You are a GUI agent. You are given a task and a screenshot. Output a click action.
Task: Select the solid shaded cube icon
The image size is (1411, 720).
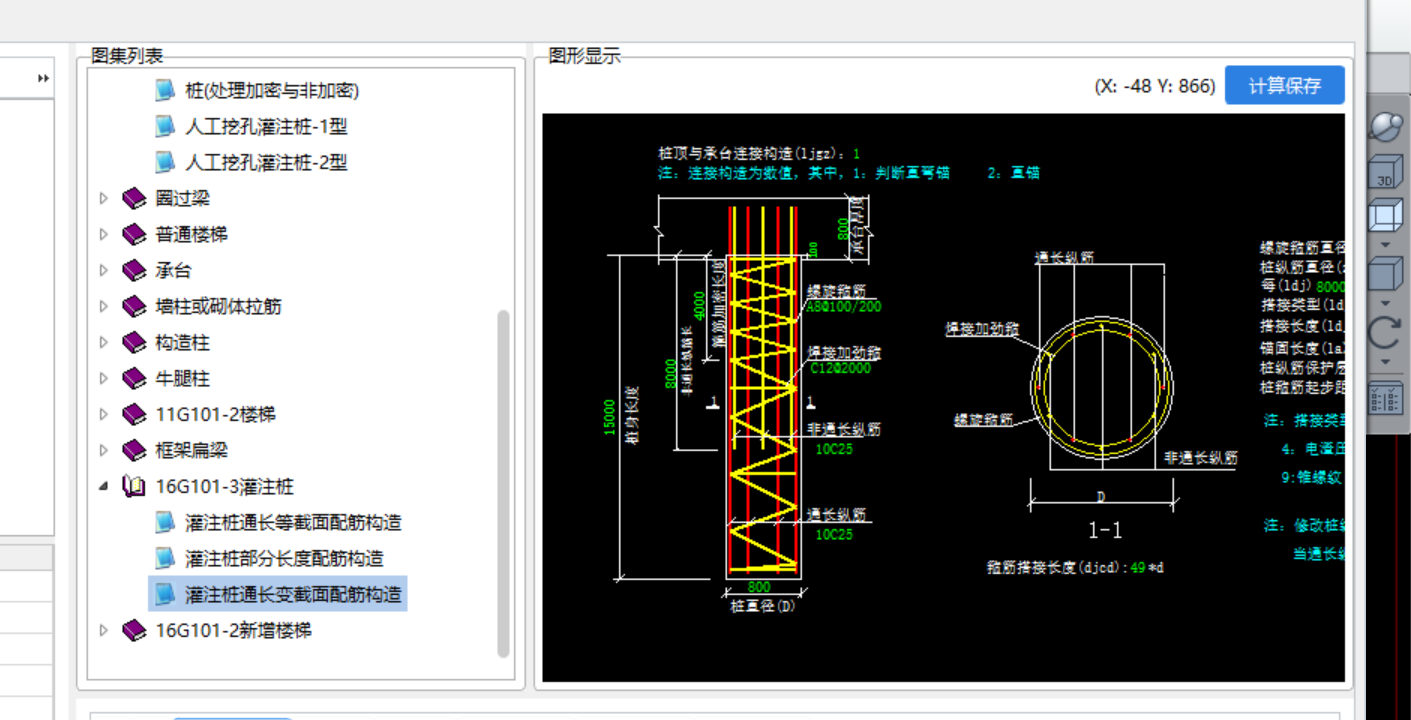pyautogui.click(x=1385, y=274)
